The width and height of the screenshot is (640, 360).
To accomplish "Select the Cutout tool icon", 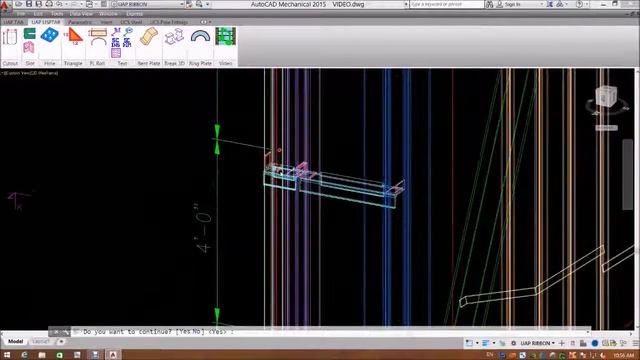I will click(x=10, y=37).
